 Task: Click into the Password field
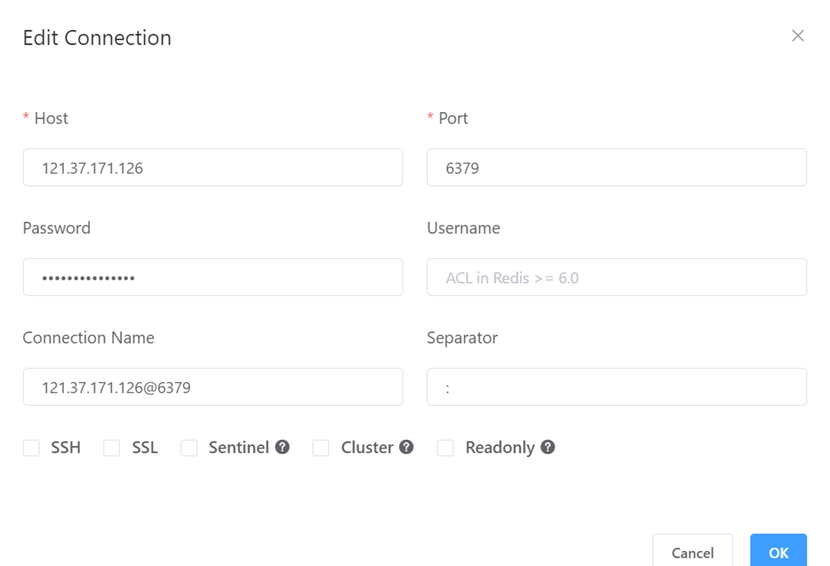point(213,277)
